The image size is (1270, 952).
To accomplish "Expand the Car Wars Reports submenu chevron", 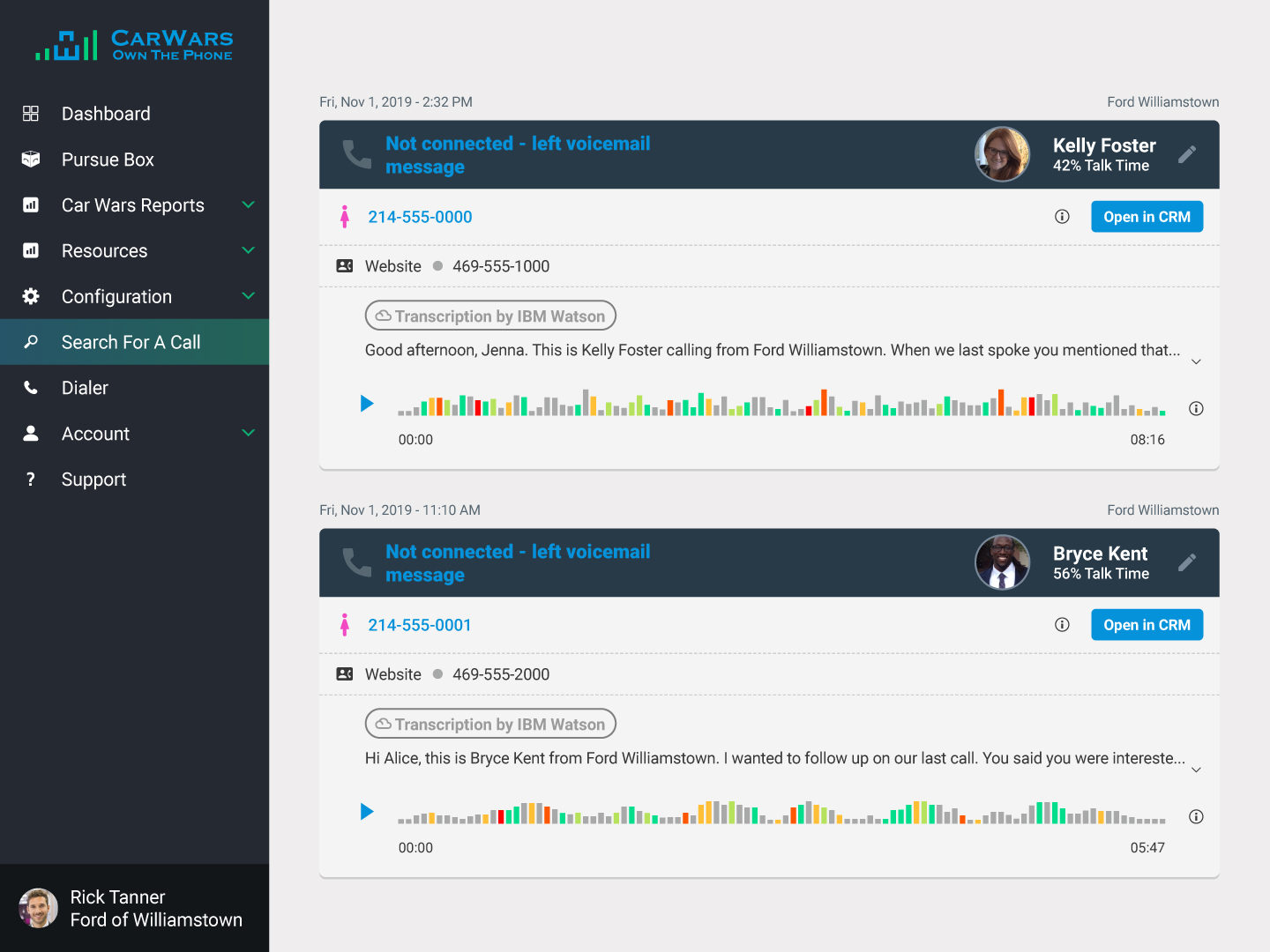I will point(249,205).
